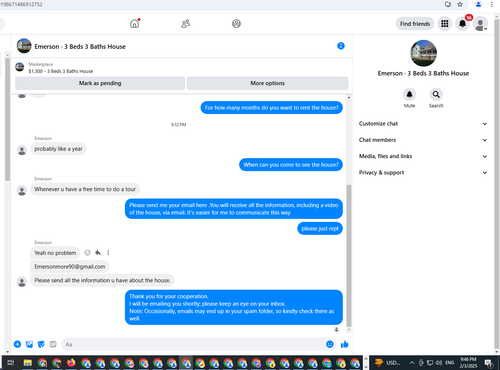Click the 'When can you come to see the house?' bubble
The height and width of the screenshot is (370, 500).
[291, 165]
